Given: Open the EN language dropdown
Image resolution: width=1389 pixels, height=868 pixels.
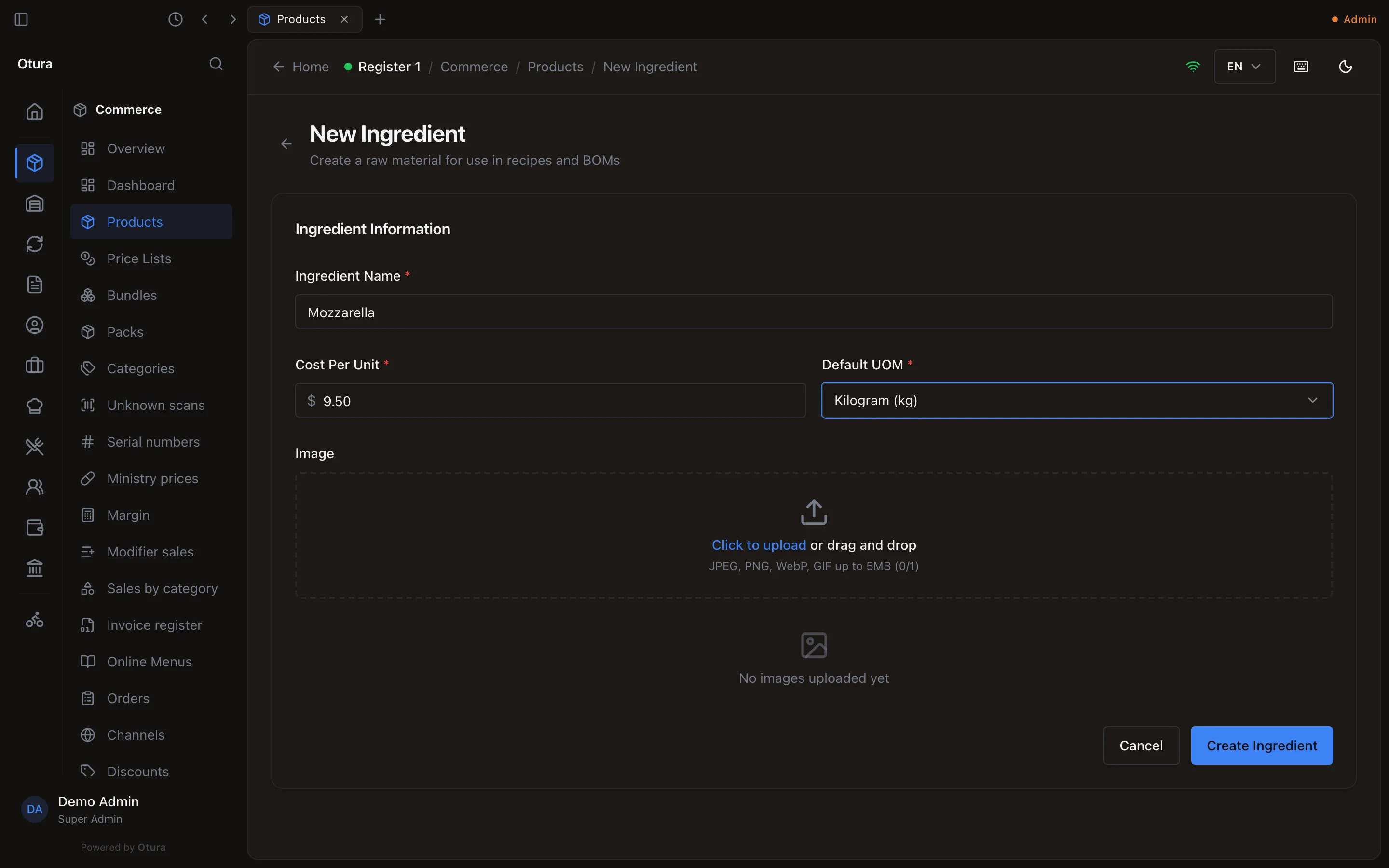Looking at the screenshot, I should click(x=1244, y=67).
